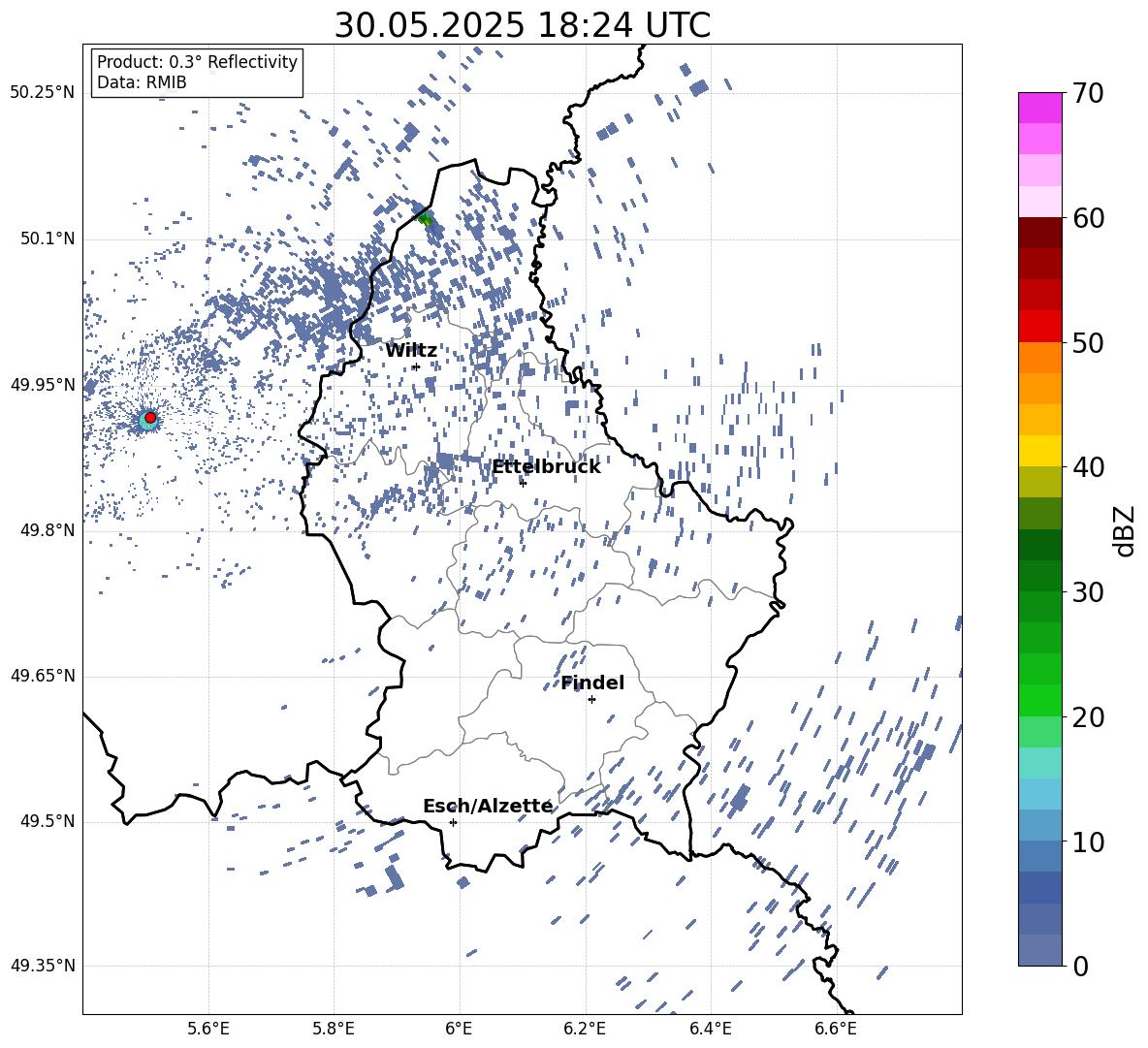
Task: Click the colorbar tick label 20
Action: click(1088, 717)
